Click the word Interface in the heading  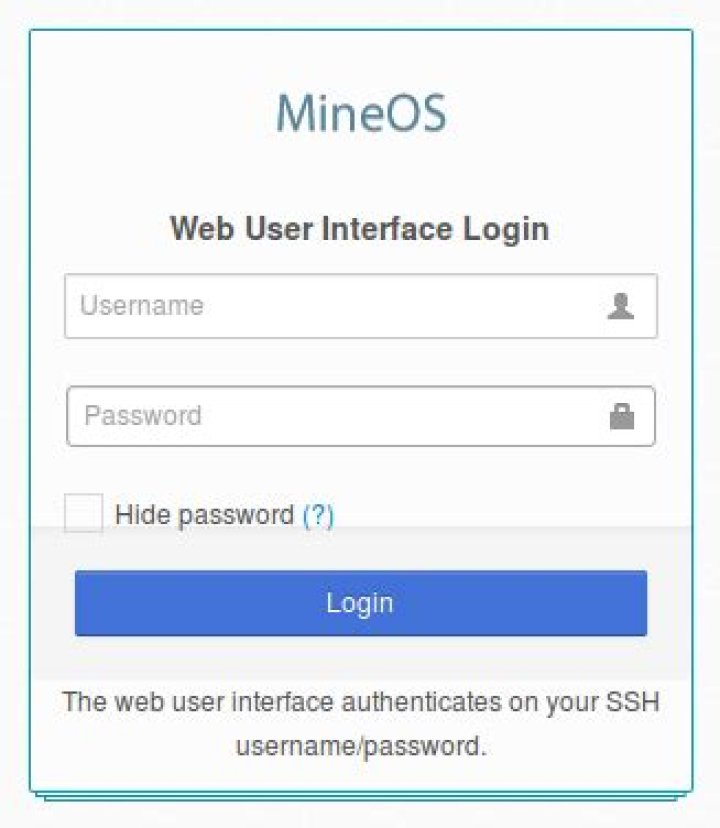(x=386, y=229)
